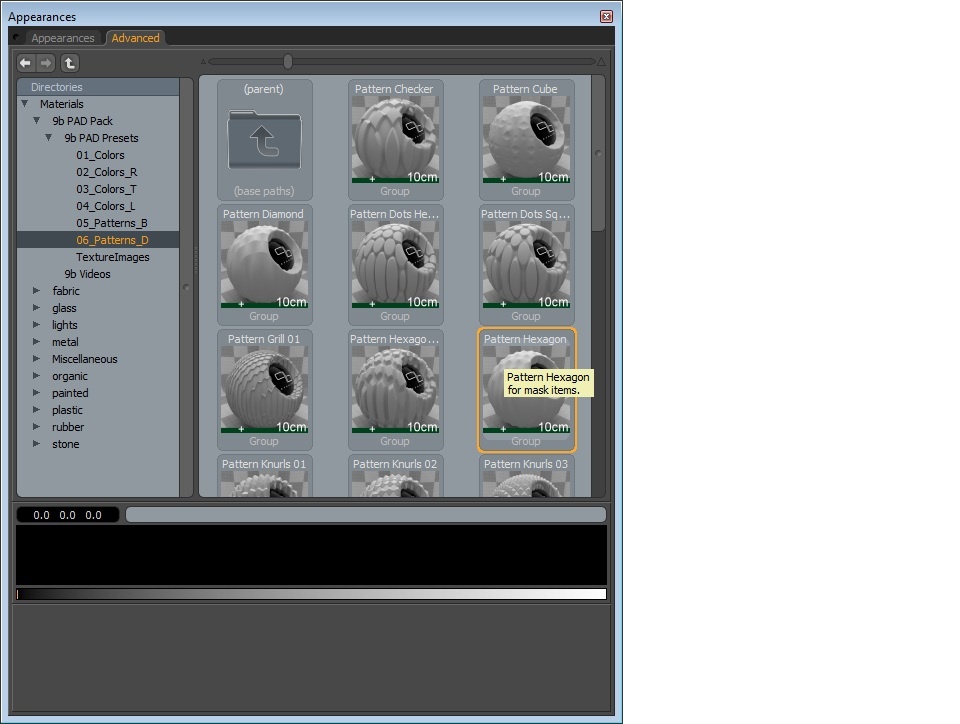Click the thumbnail size slider handle
This screenshot has width=960, height=724.
pos(288,61)
